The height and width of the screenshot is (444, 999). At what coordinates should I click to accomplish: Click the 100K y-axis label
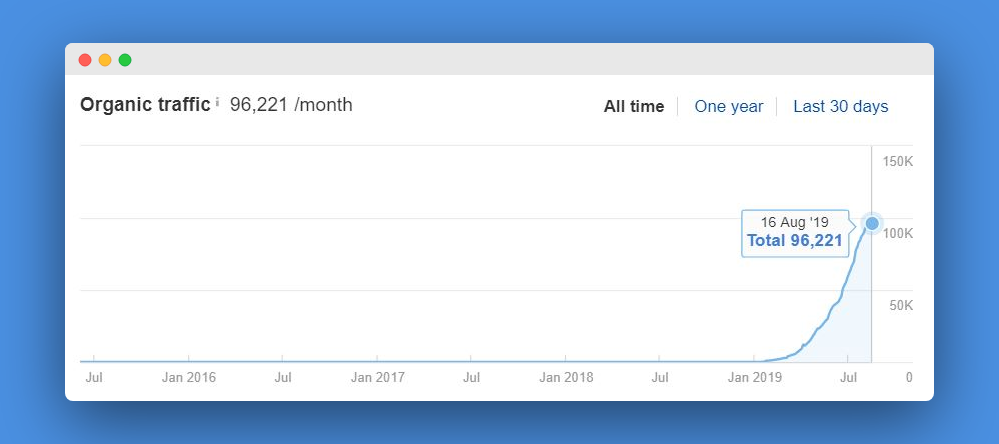tap(897, 234)
